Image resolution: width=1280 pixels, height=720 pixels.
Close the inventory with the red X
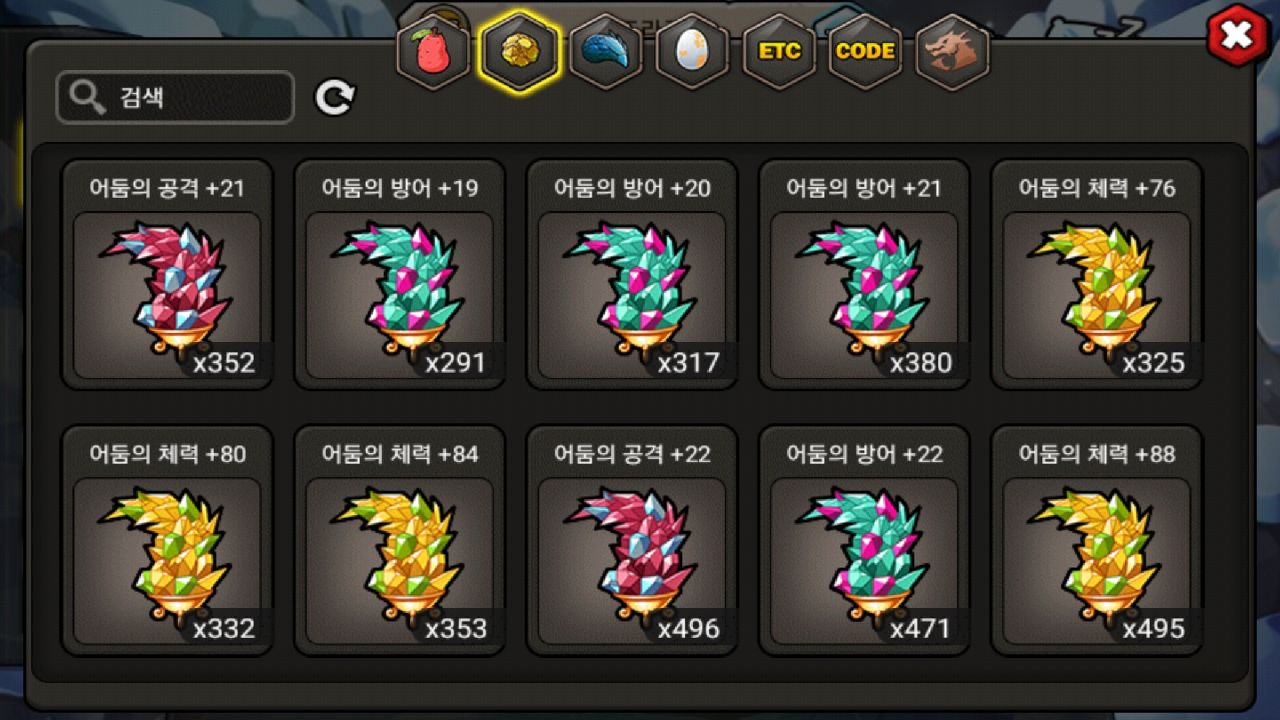[x=1237, y=36]
